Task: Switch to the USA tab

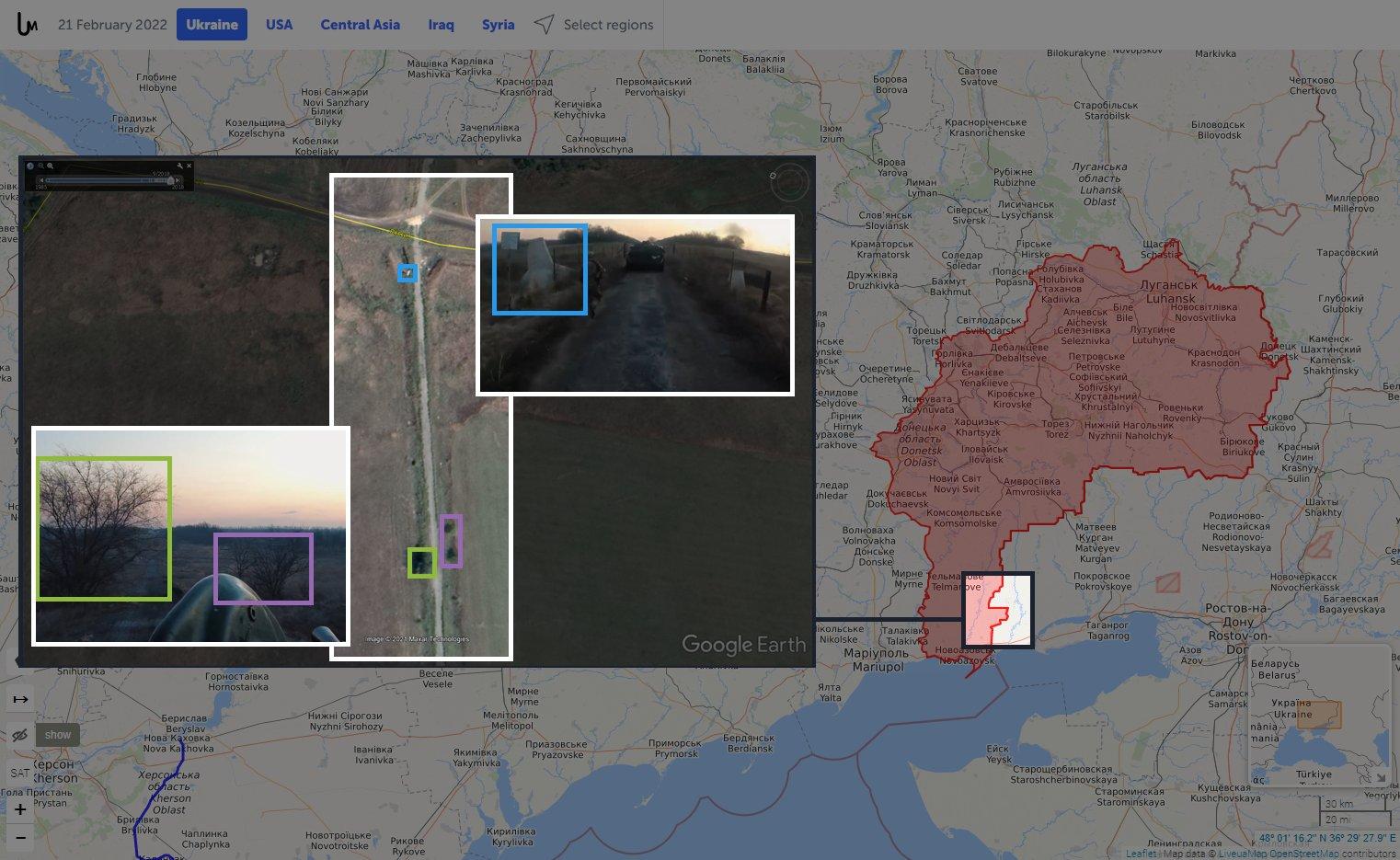Action: [279, 25]
